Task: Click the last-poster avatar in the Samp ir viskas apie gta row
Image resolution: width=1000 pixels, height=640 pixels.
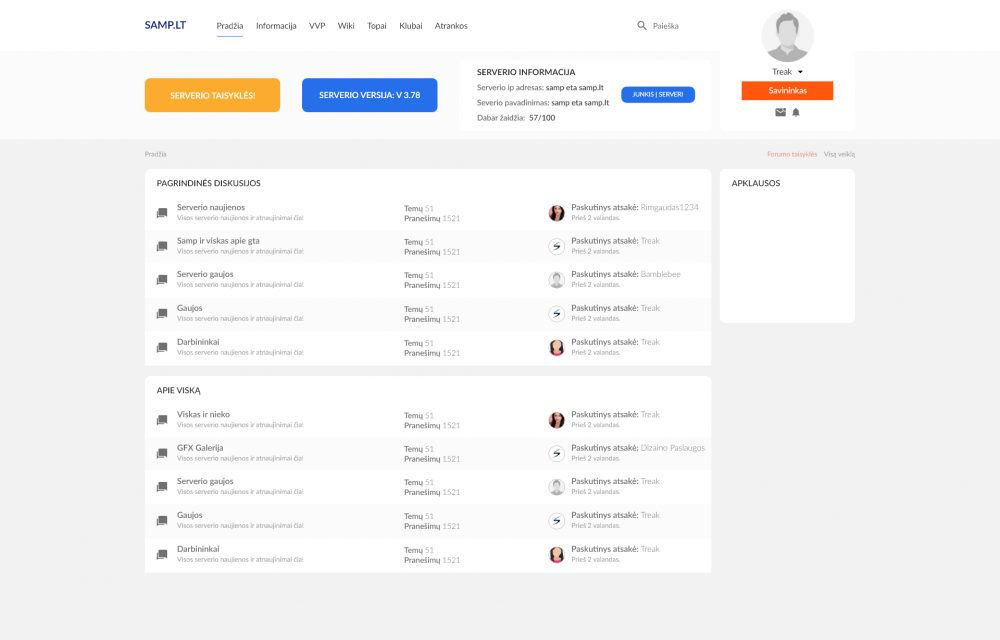Action: point(557,246)
